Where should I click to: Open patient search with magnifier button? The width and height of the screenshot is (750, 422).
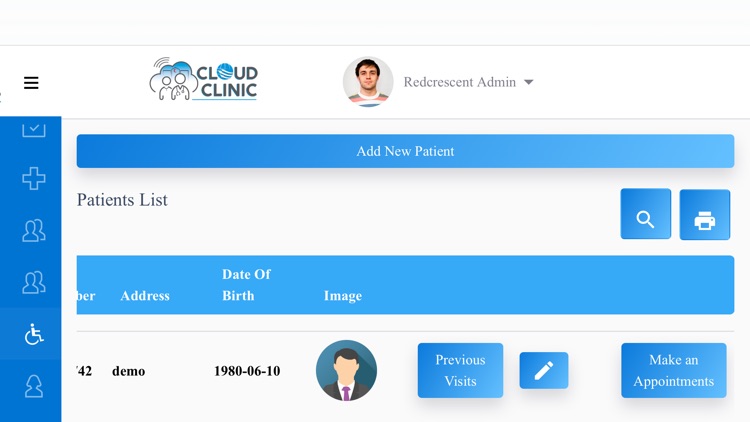tap(645, 214)
